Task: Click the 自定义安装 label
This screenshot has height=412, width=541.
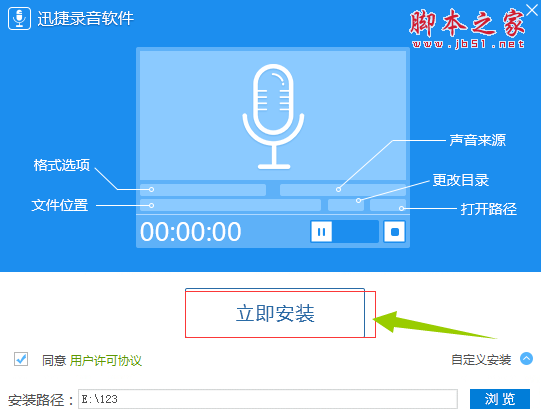Action: tap(481, 360)
